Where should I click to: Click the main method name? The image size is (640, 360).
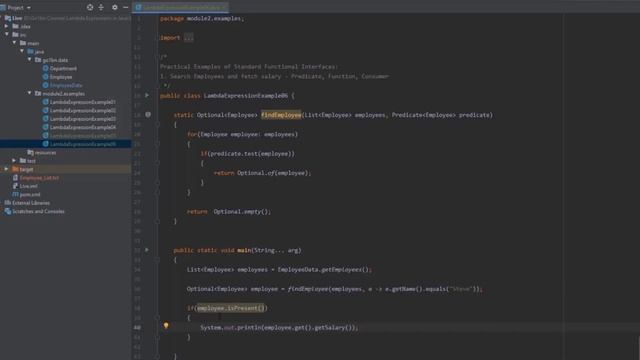pyautogui.click(x=244, y=250)
